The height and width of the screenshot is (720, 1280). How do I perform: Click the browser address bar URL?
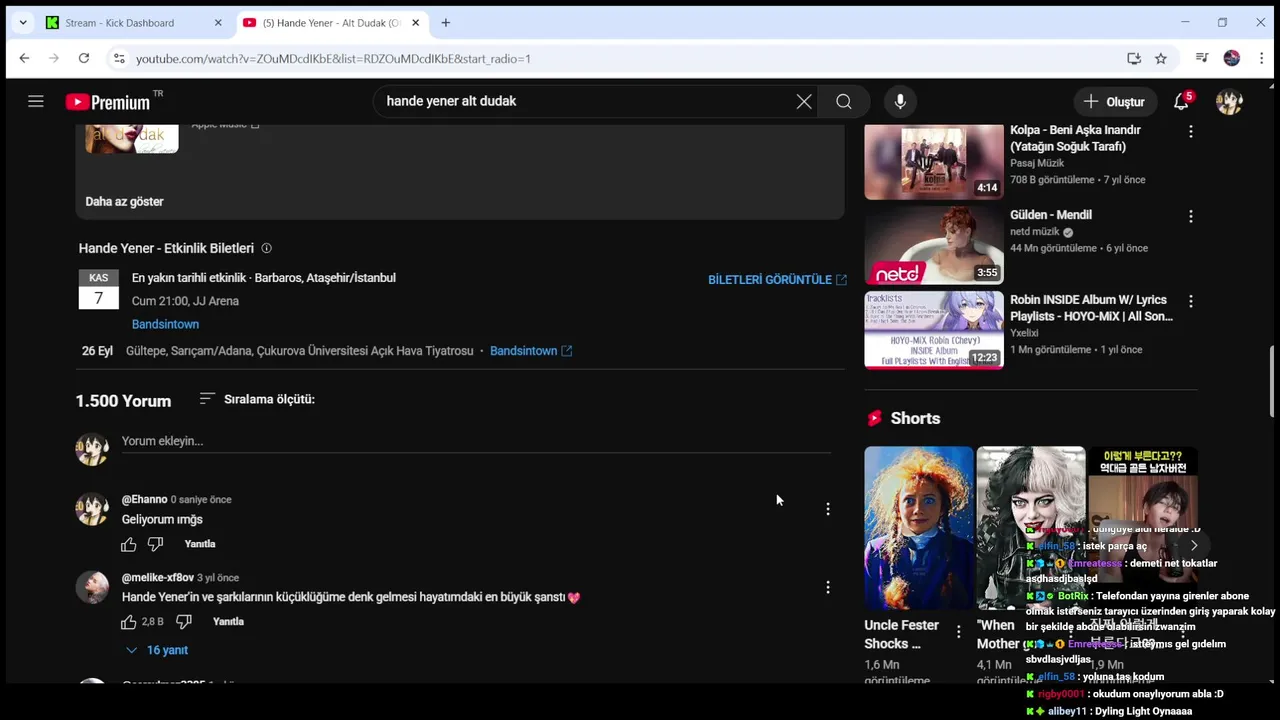tap(333, 58)
